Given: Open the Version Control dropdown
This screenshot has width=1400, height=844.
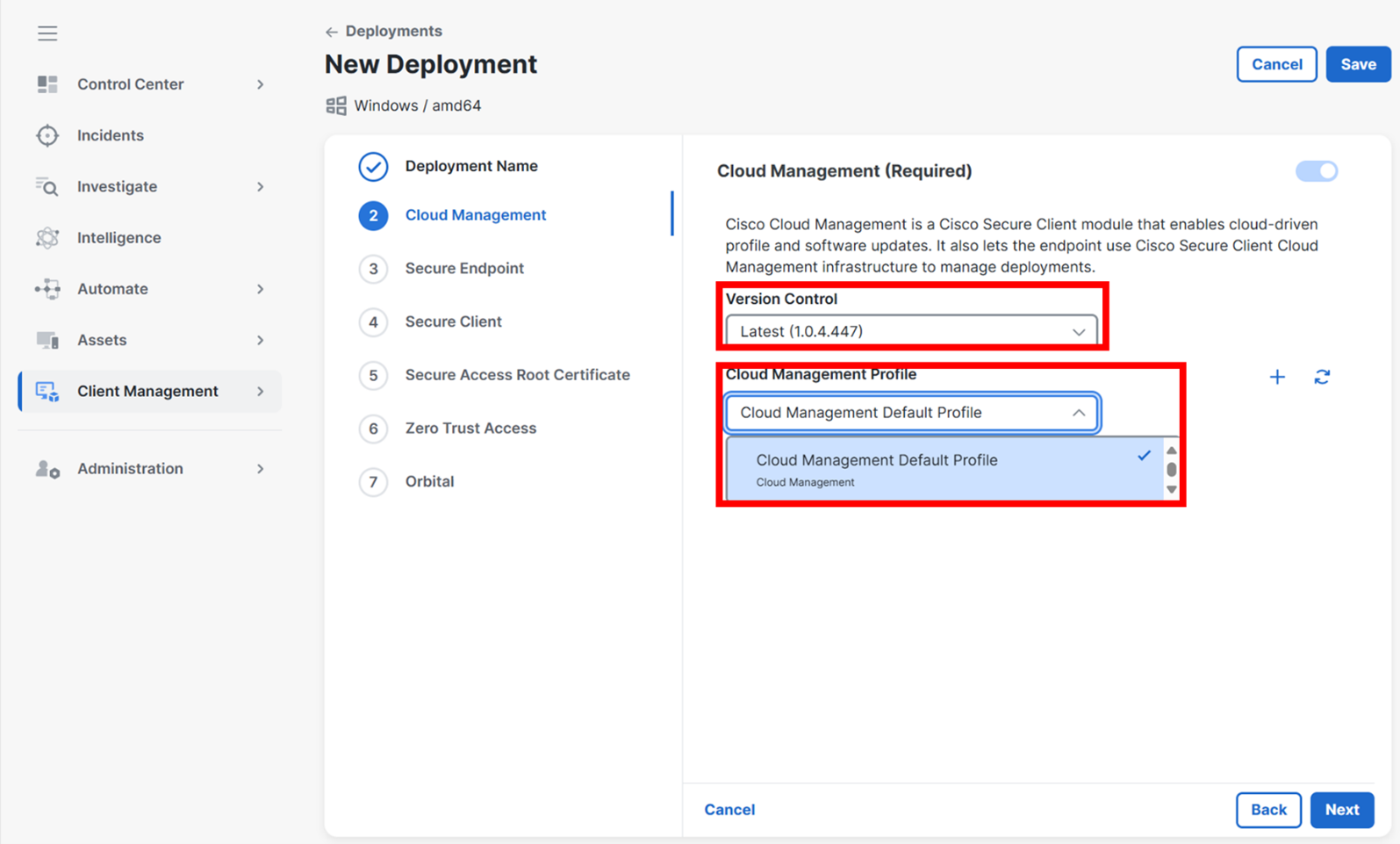Looking at the screenshot, I should pos(911,331).
